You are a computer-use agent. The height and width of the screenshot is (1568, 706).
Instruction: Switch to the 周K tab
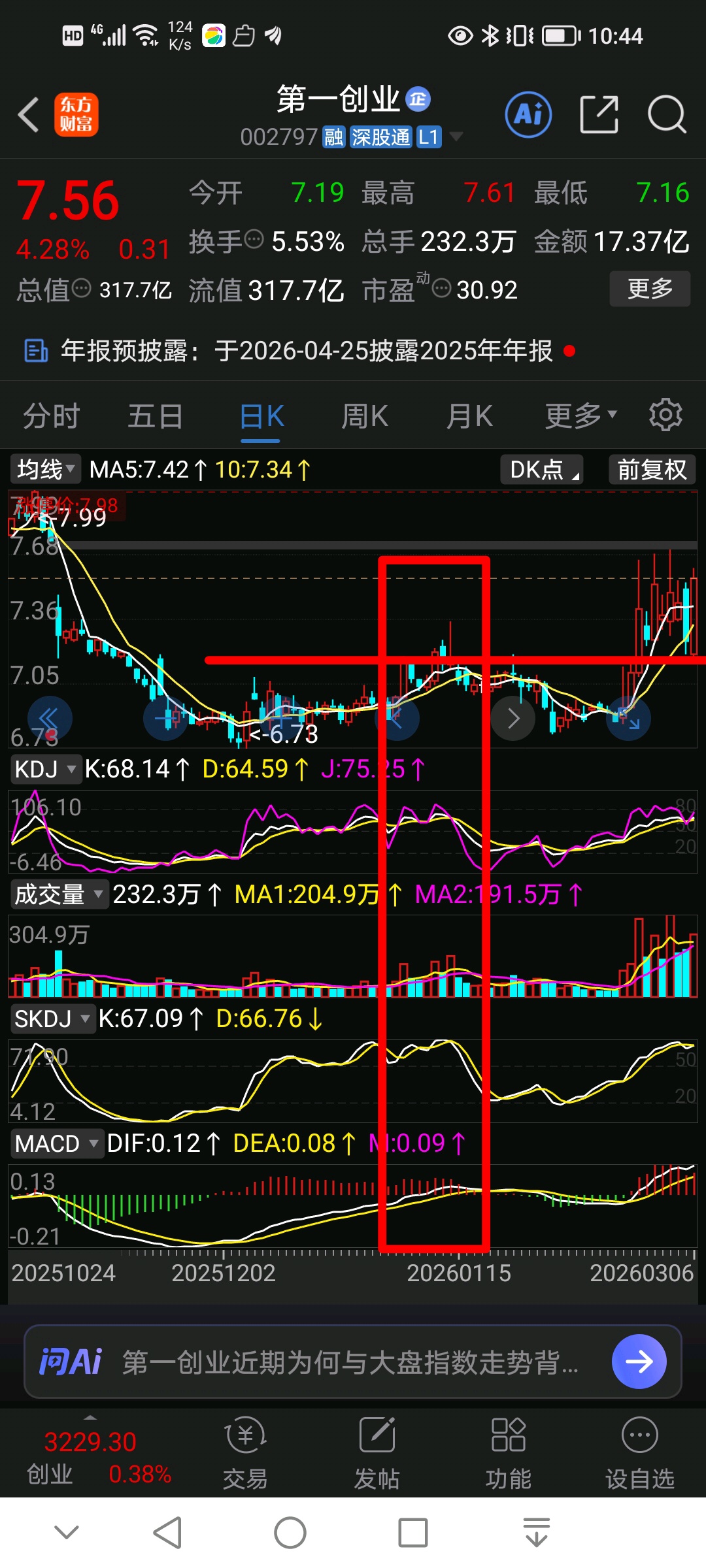pos(365,416)
